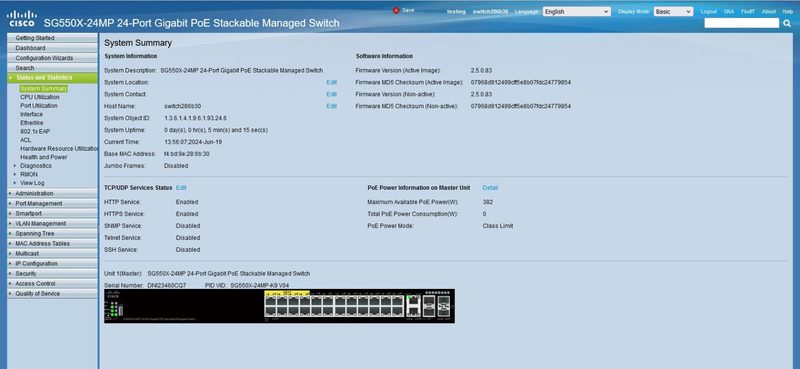Expand Spanning Tree menu

52,233
